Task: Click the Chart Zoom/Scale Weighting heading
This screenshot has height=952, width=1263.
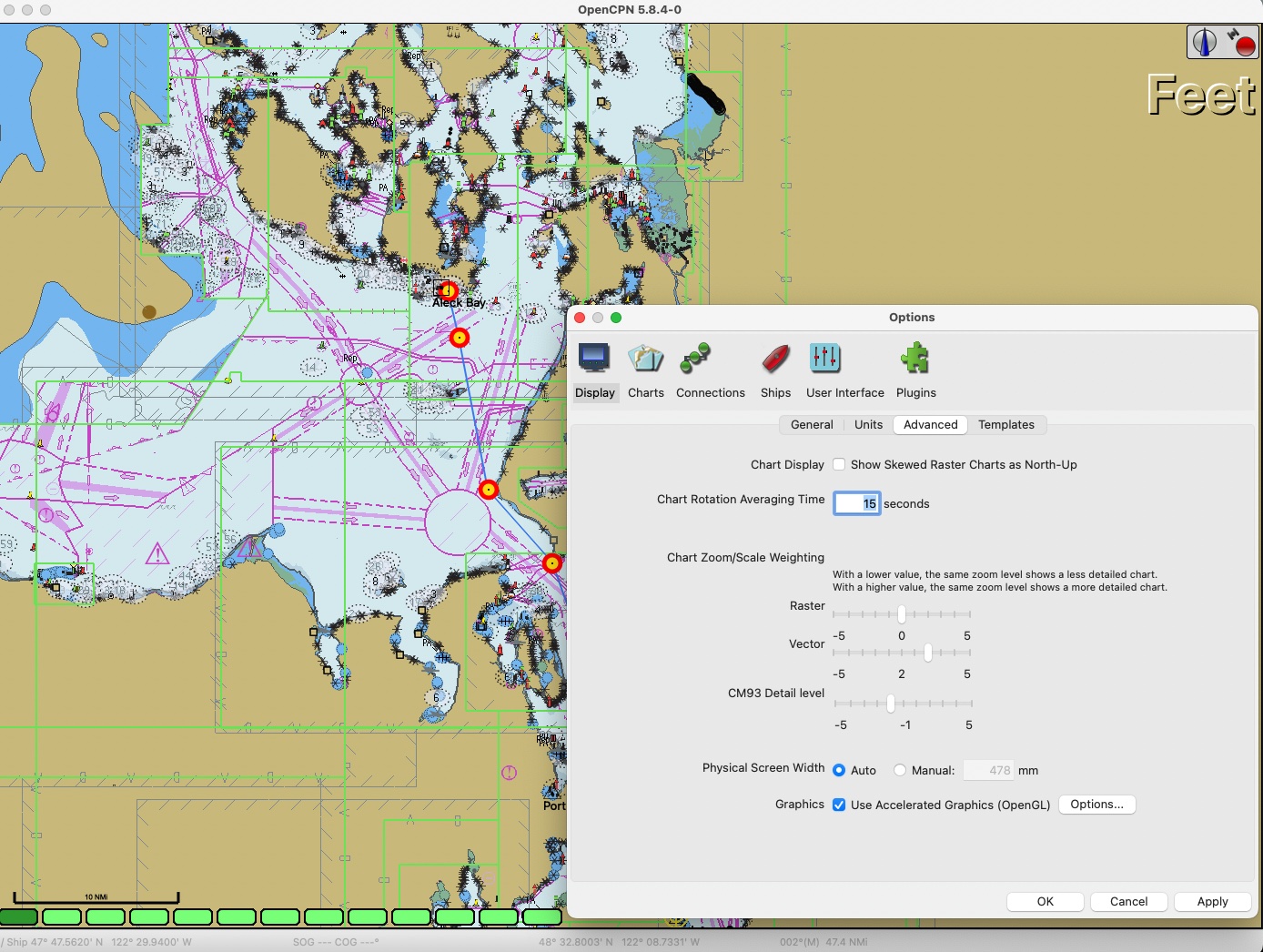Action: pyautogui.click(x=745, y=558)
